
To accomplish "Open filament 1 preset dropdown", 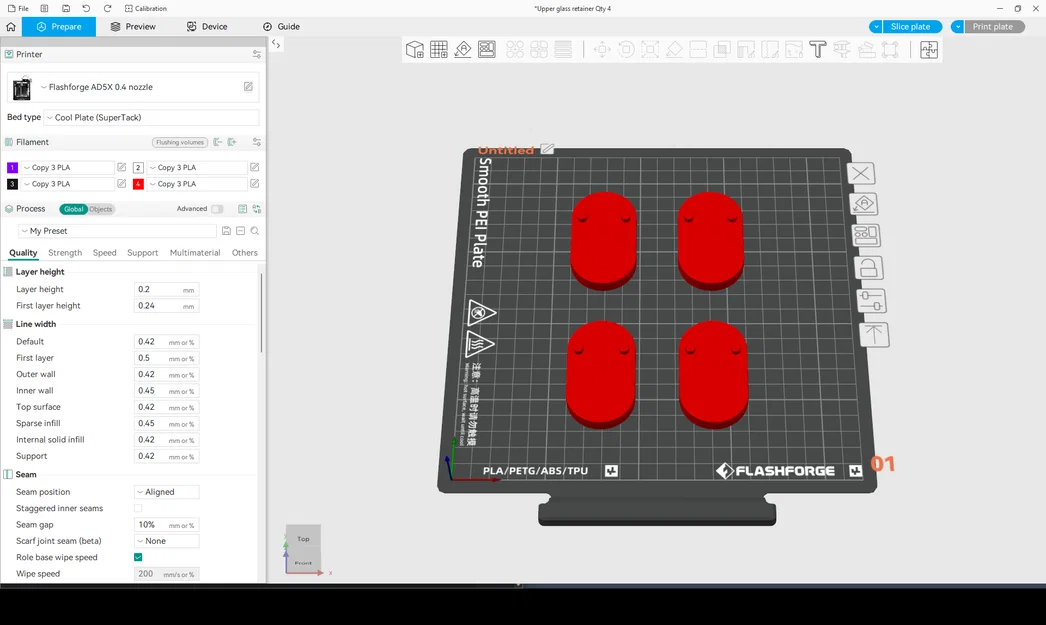I will click(x=67, y=167).
